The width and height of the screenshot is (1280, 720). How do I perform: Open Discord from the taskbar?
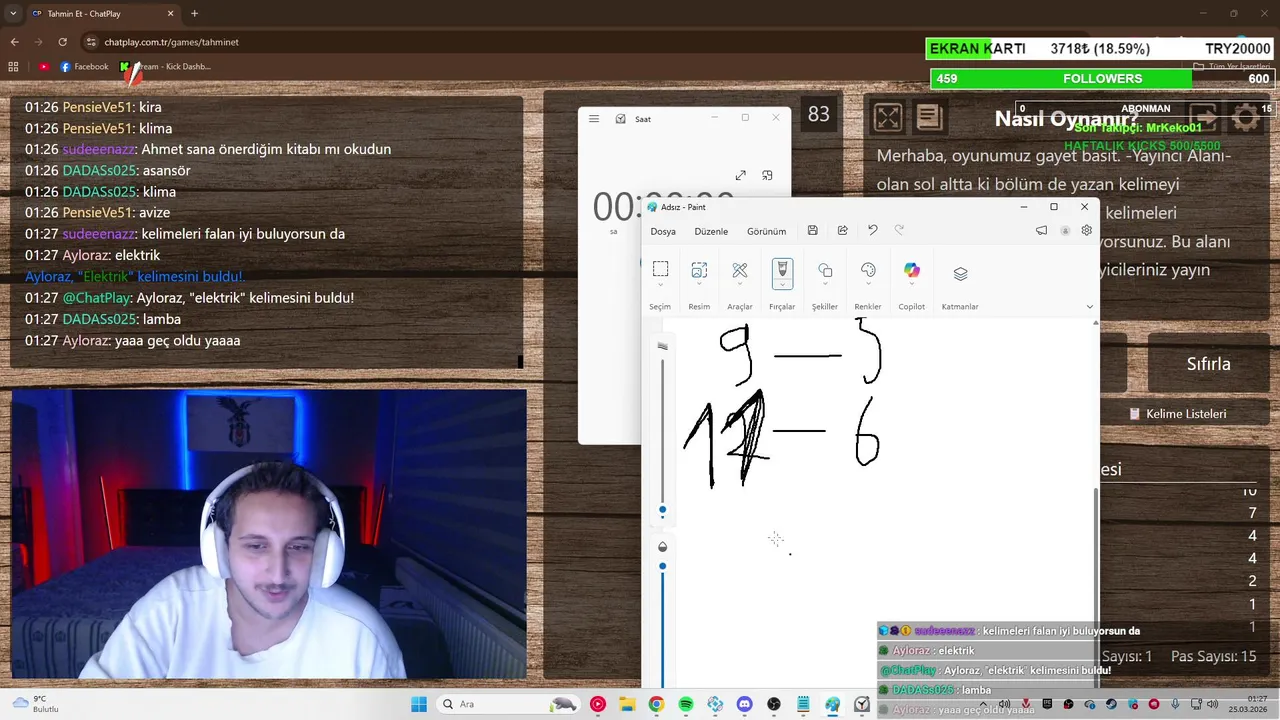[744, 704]
